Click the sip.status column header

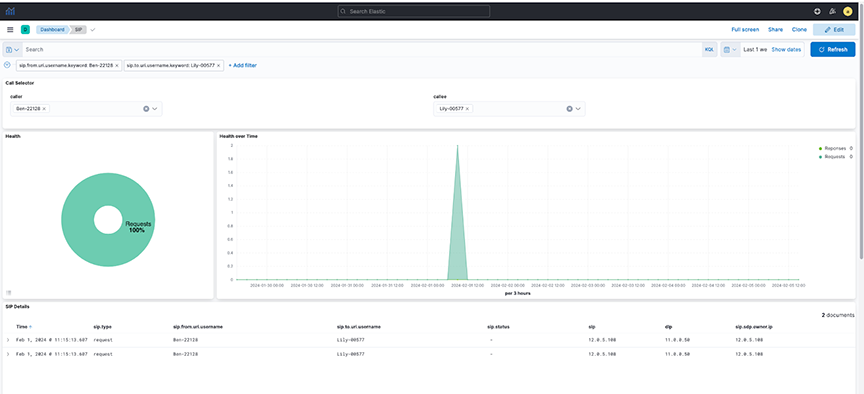pyautogui.click(x=498, y=327)
